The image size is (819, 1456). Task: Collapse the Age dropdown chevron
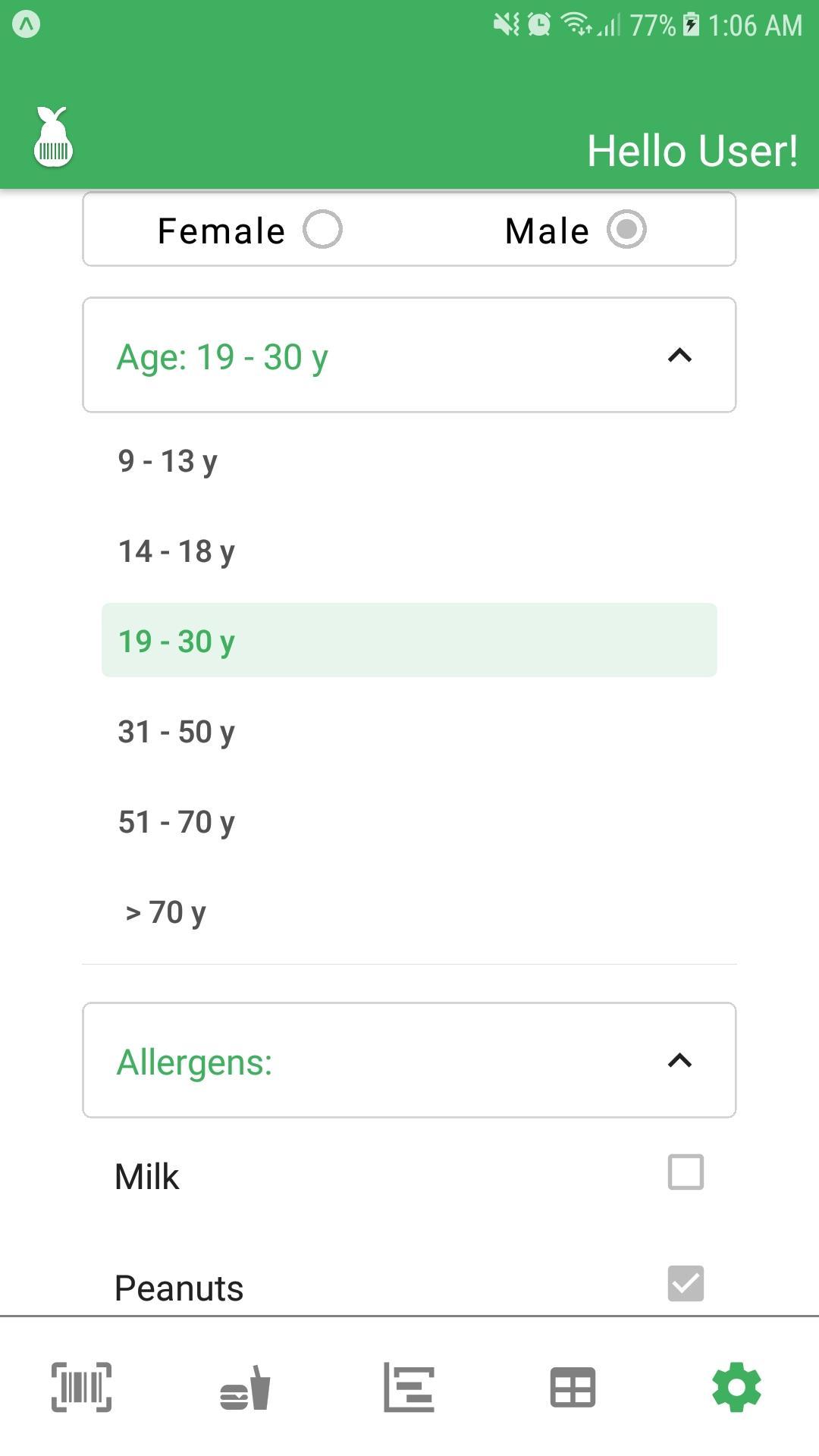click(679, 355)
